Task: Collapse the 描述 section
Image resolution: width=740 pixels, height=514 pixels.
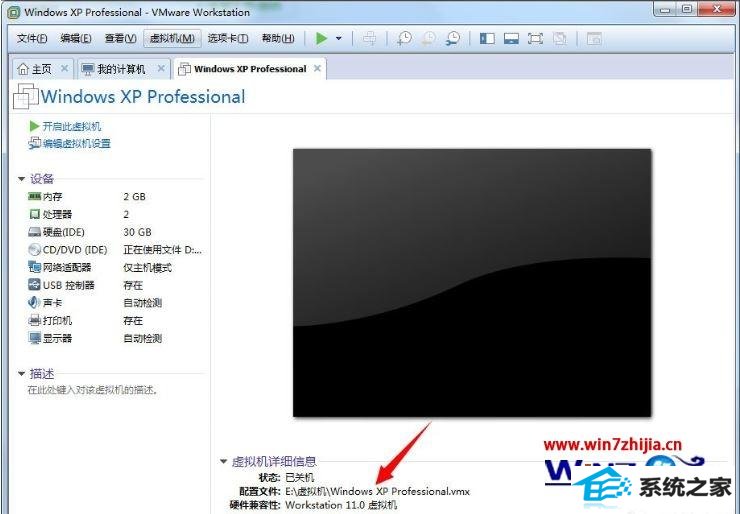Action: click(x=21, y=374)
